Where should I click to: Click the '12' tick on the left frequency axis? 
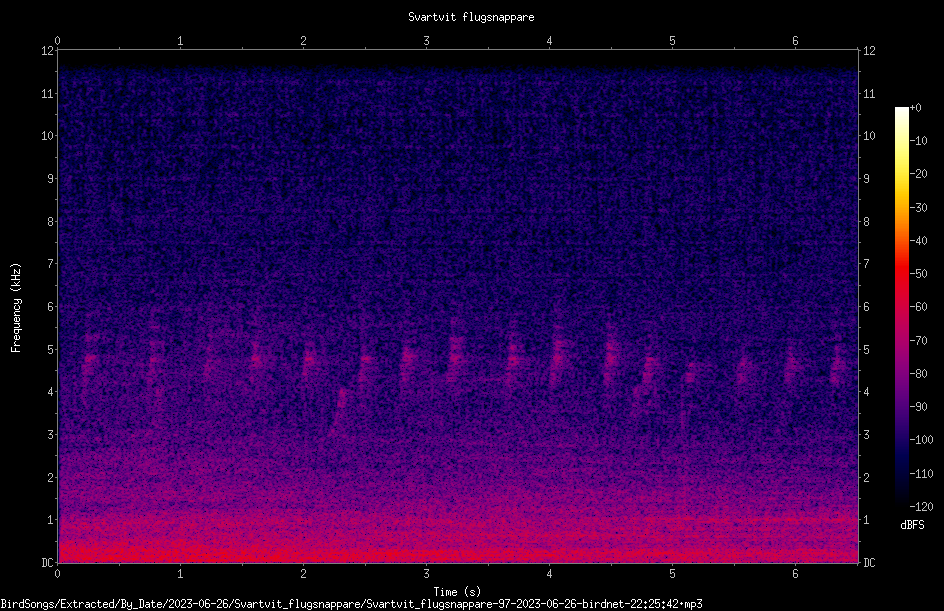tap(47, 51)
